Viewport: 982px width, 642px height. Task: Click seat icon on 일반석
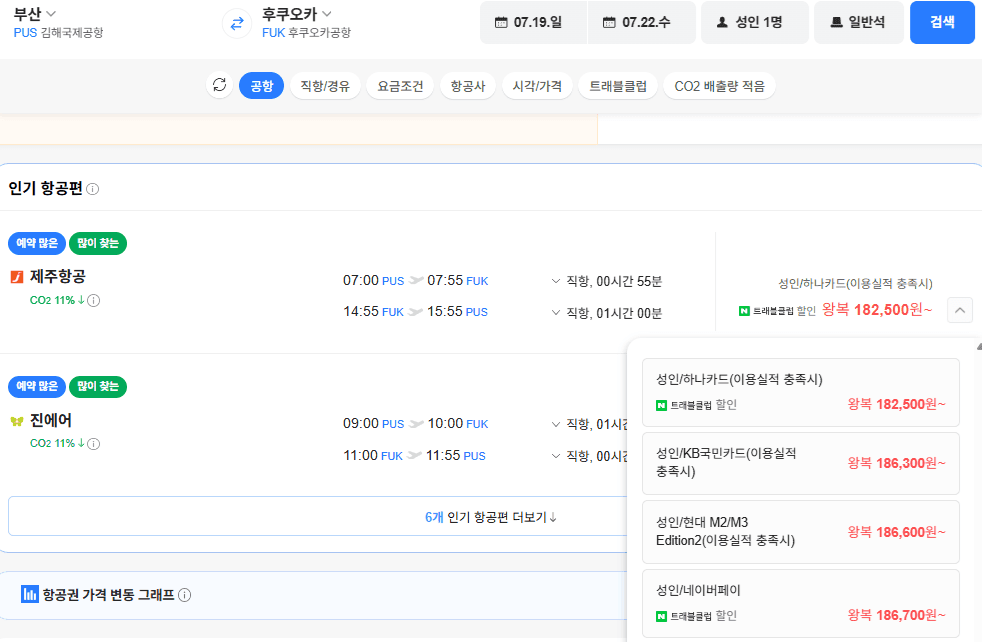[836, 23]
